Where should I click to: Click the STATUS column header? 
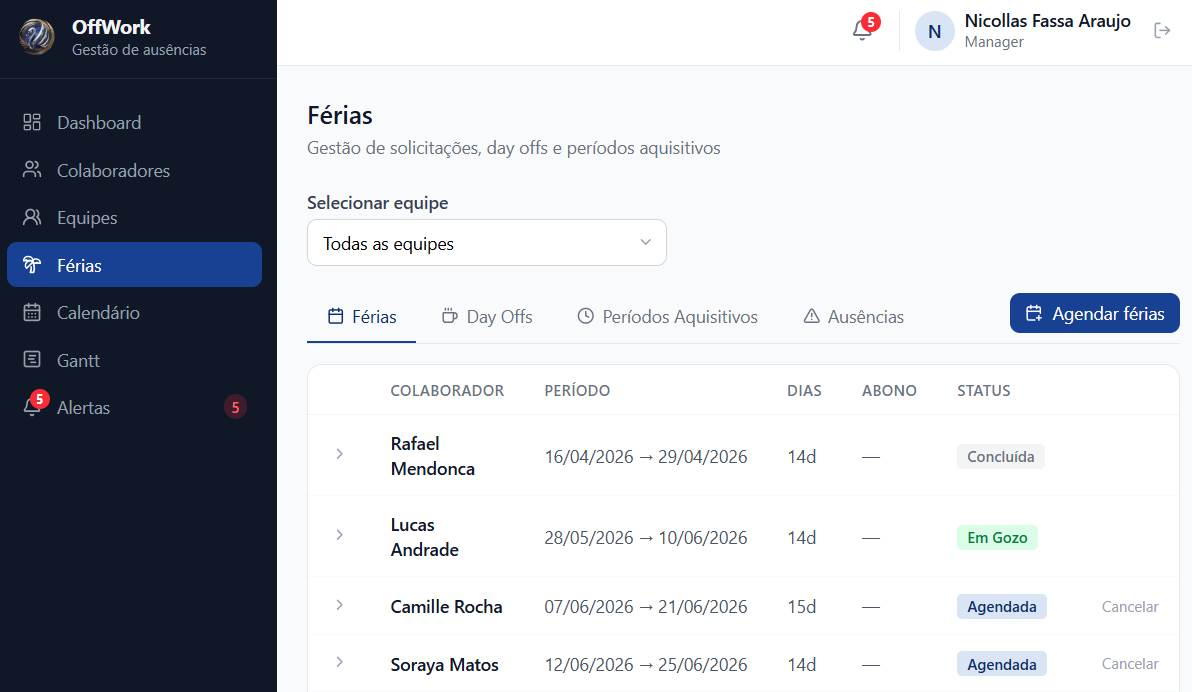tap(984, 390)
